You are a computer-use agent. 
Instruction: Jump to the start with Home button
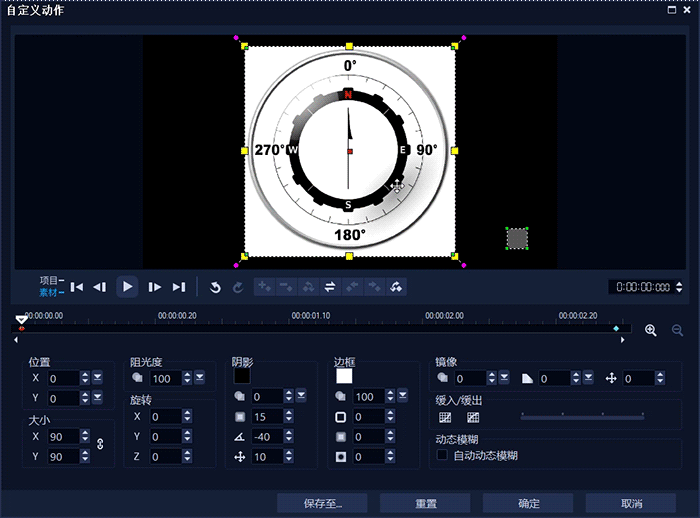77,287
